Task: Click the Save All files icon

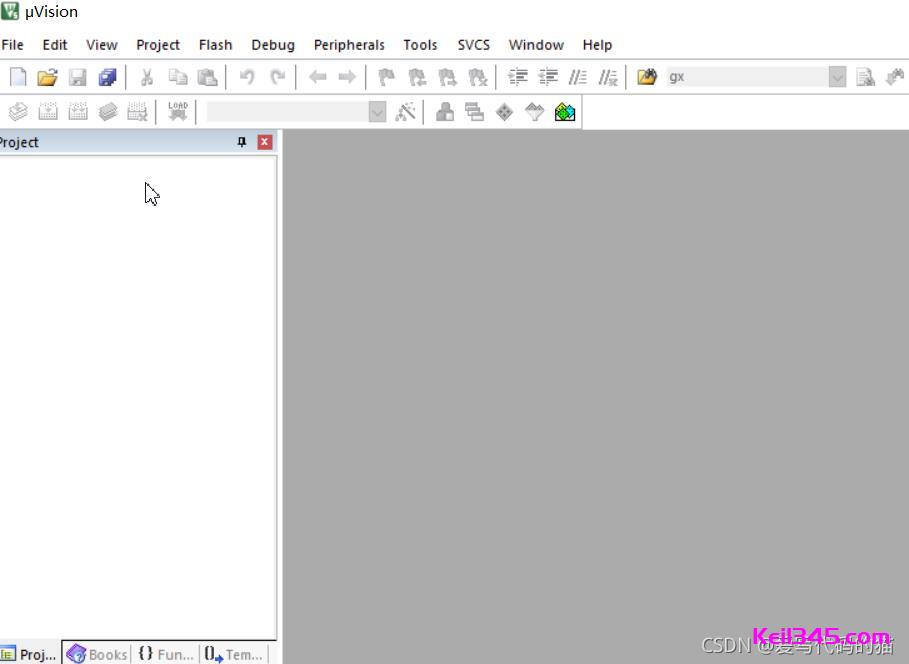Action: tap(108, 77)
